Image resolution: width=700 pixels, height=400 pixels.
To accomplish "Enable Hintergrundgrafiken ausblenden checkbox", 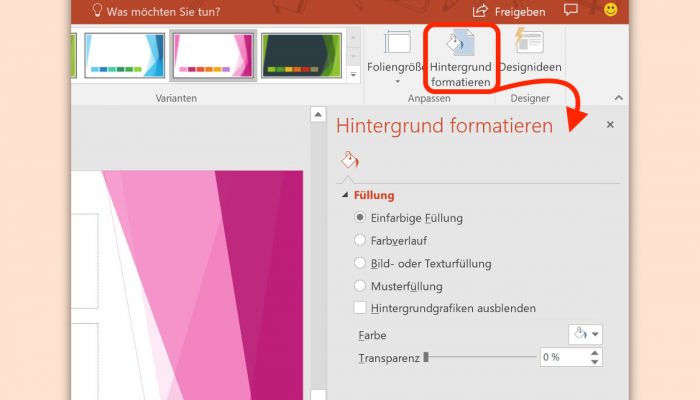I will (x=360, y=308).
